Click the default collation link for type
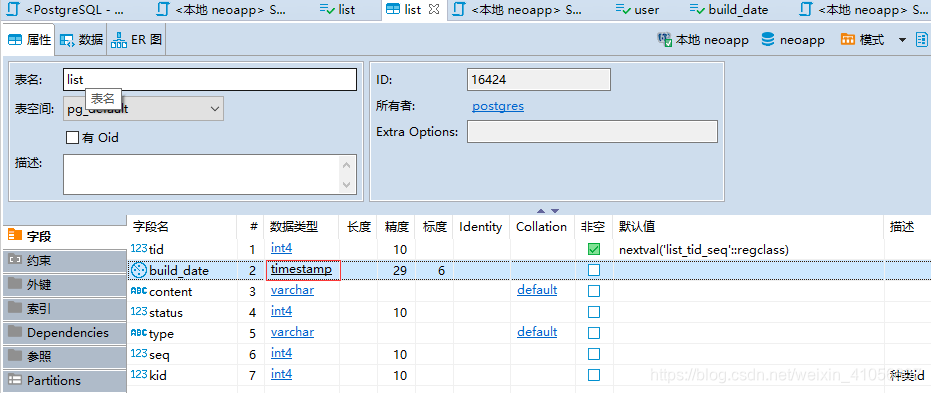 coord(537,331)
